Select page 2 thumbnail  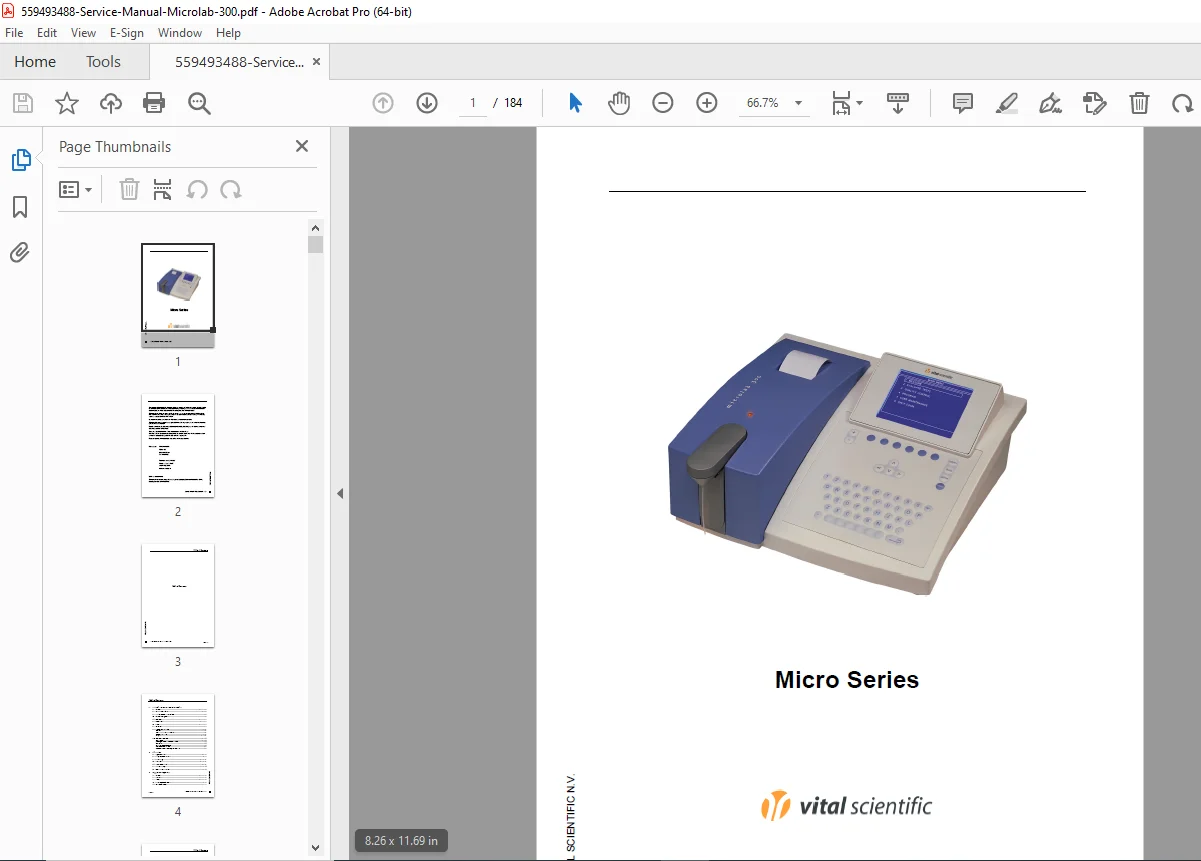(178, 446)
